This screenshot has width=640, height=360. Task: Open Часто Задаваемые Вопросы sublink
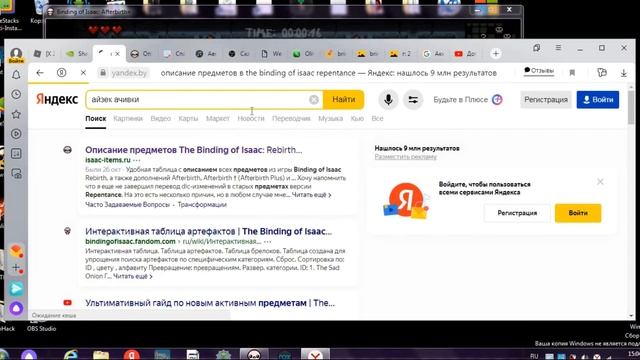(x=127, y=205)
